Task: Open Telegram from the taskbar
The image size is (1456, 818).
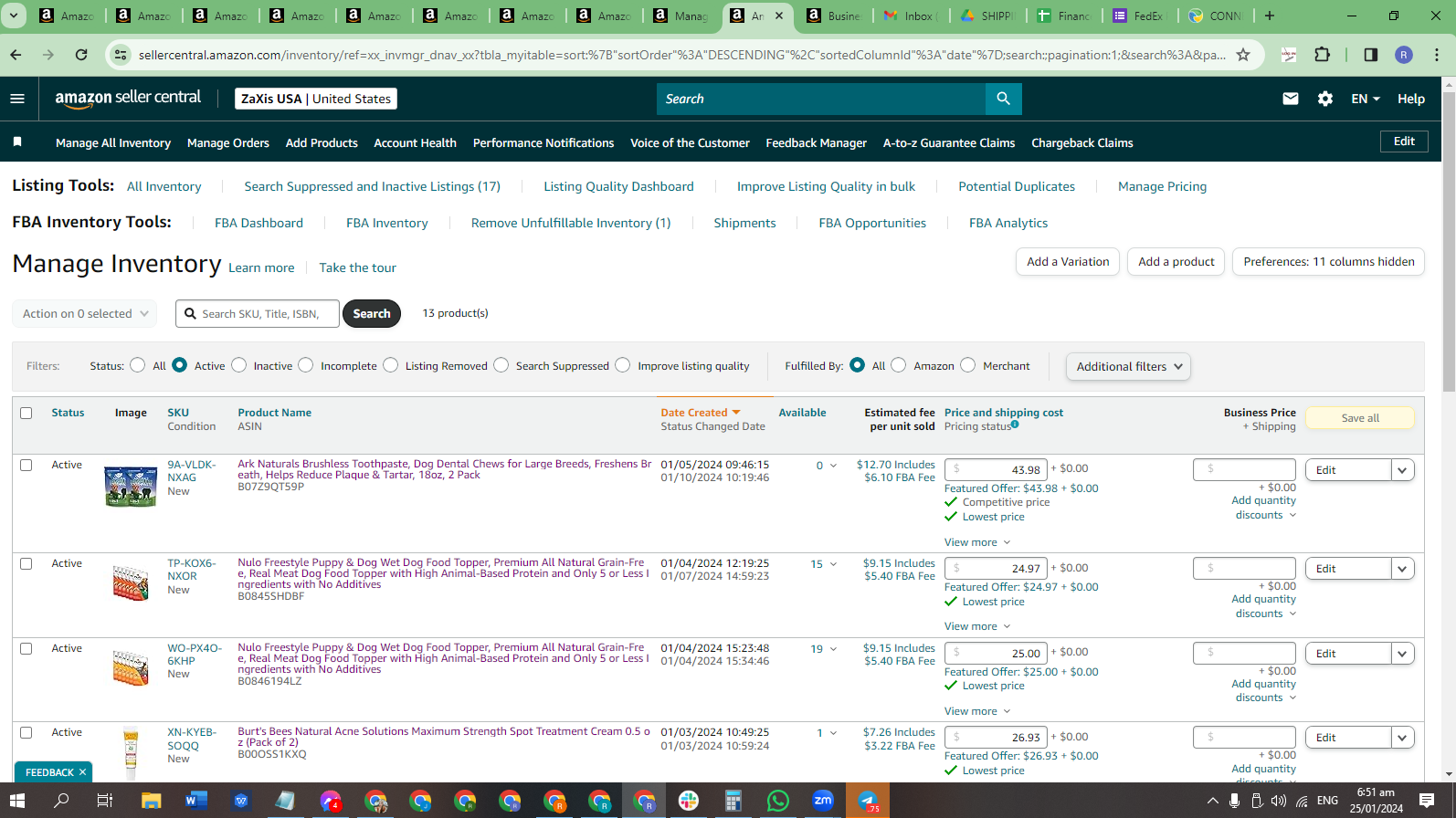Action: click(868, 801)
